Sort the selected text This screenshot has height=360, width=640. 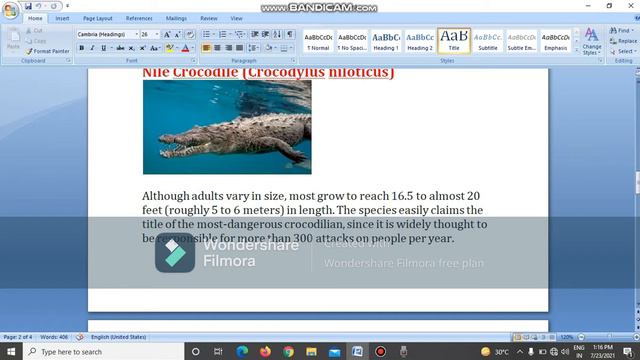pyautogui.click(x=277, y=34)
